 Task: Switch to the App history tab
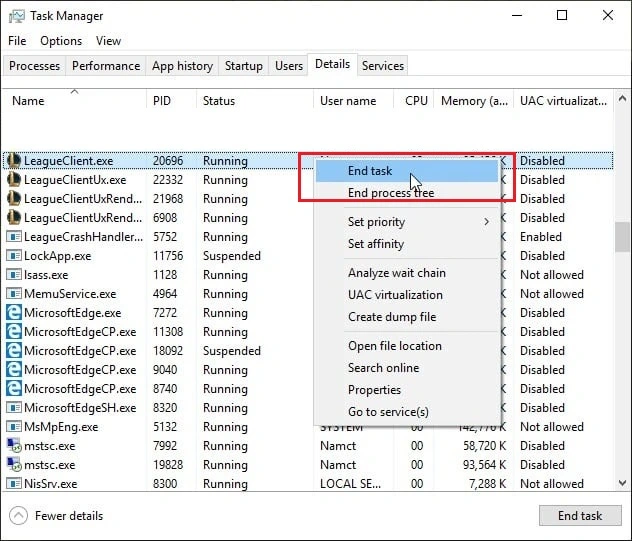pyautogui.click(x=182, y=66)
